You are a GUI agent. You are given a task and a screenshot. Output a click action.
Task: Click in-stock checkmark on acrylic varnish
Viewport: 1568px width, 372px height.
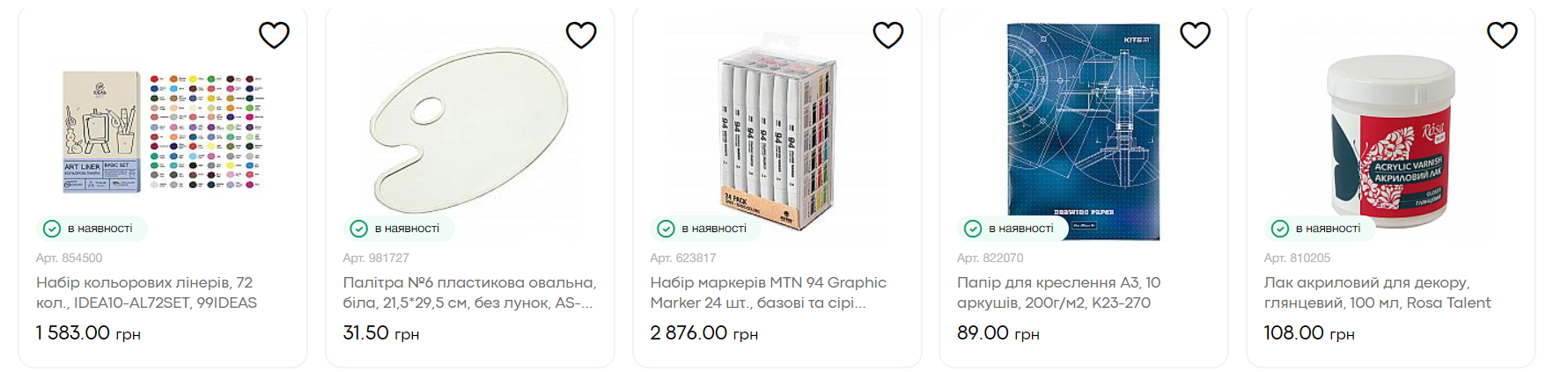[1280, 229]
